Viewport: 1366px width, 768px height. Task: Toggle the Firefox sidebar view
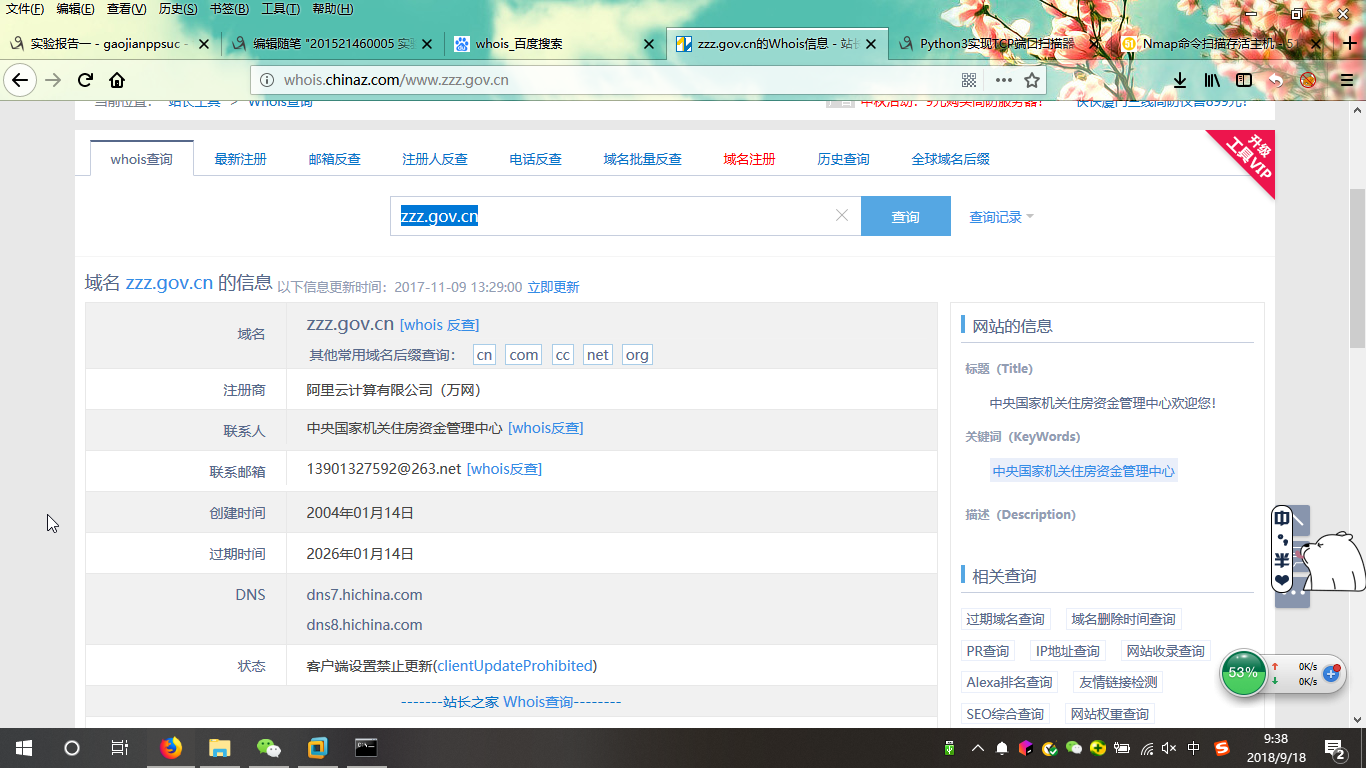(x=1244, y=80)
